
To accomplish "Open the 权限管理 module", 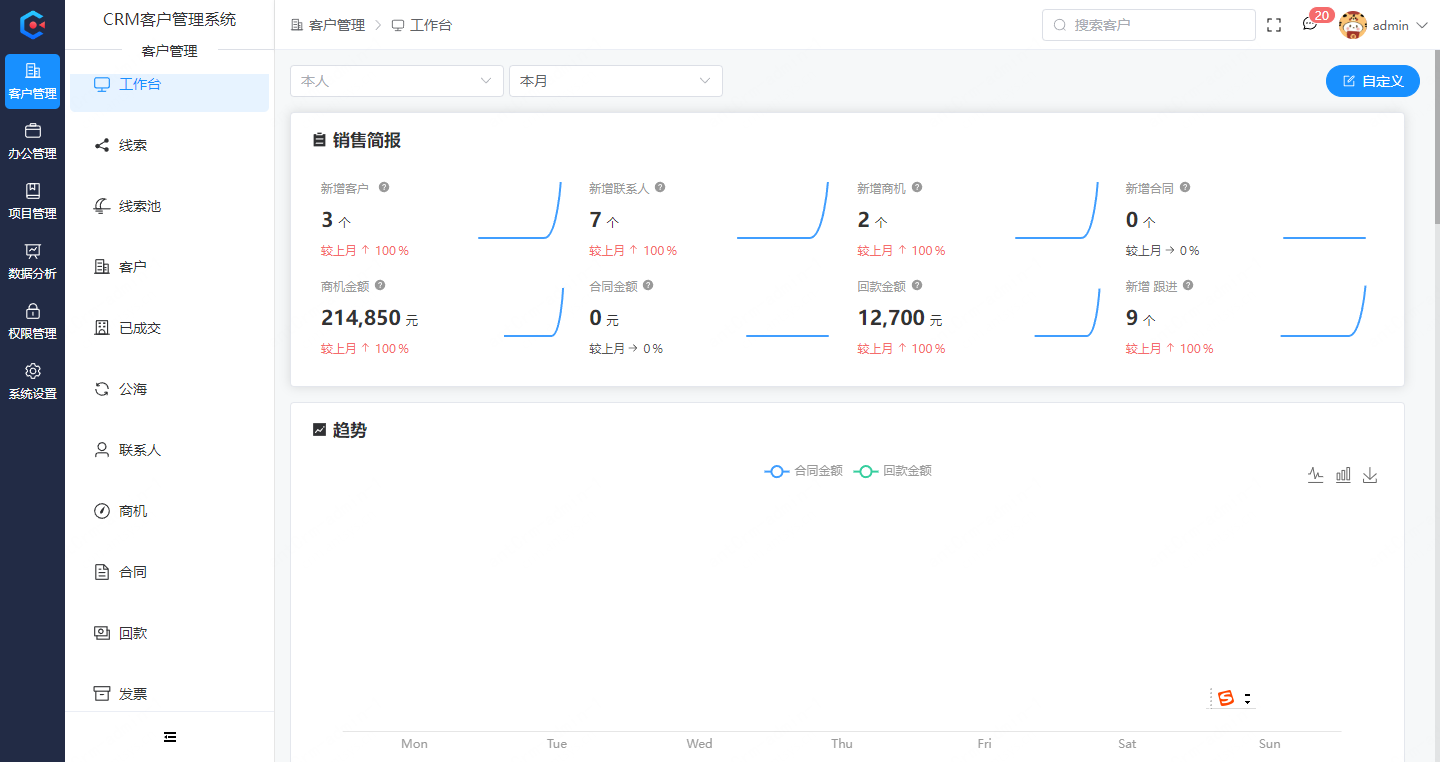I will click(x=32, y=321).
